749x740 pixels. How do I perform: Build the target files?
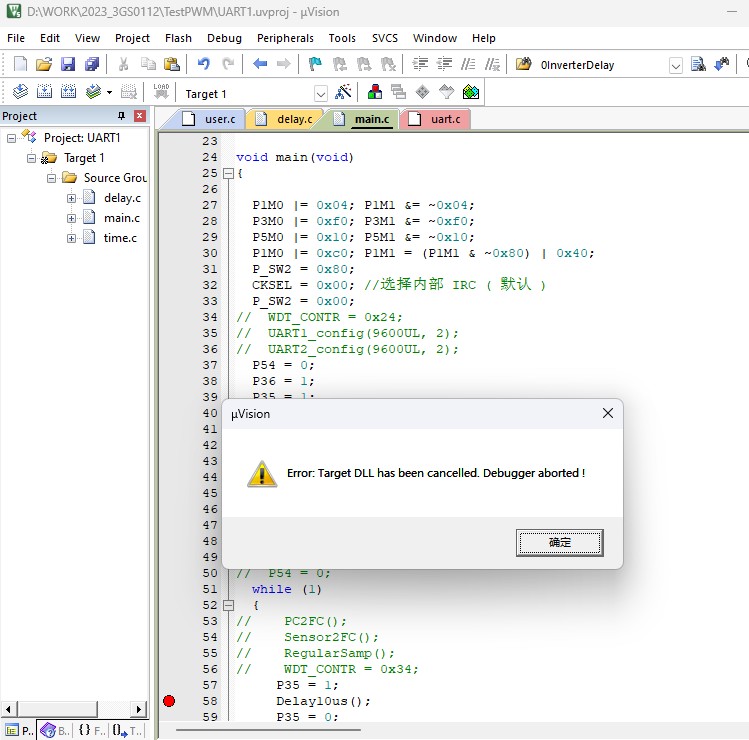(x=44, y=91)
